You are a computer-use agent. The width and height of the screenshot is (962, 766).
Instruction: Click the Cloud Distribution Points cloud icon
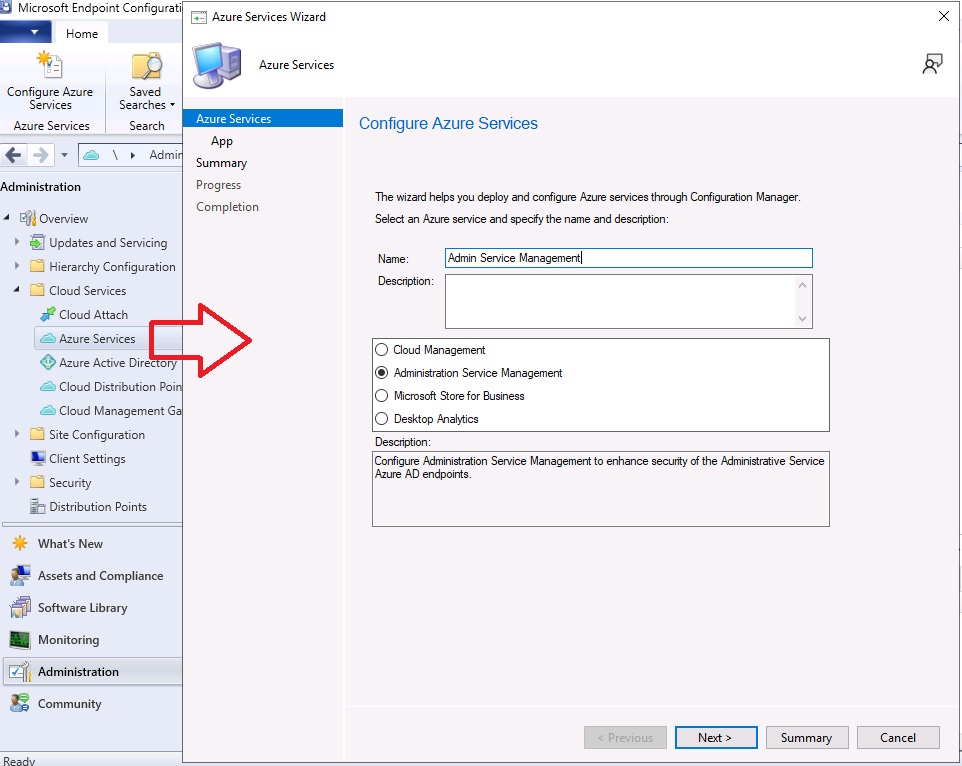(x=47, y=386)
